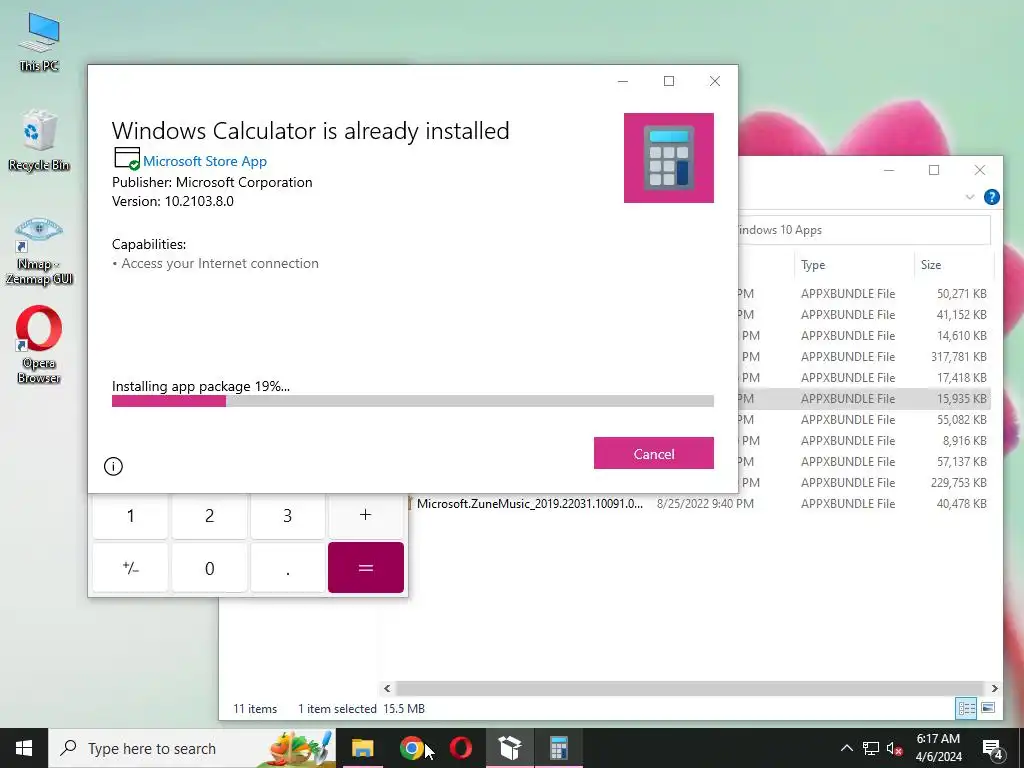Open Explorer help question mark icon
Viewport: 1024px width, 768px height.
pos(991,197)
